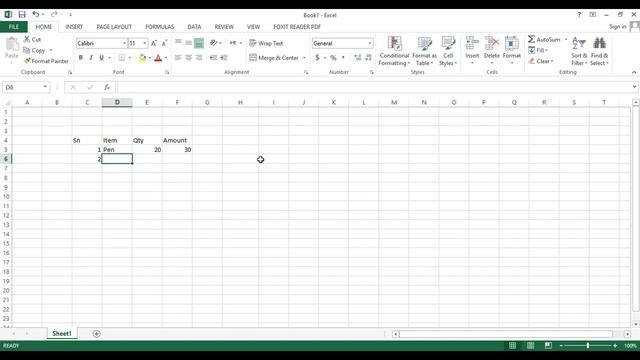Select the Sheet1 tab
The height and width of the screenshot is (360, 640).
(x=62, y=333)
